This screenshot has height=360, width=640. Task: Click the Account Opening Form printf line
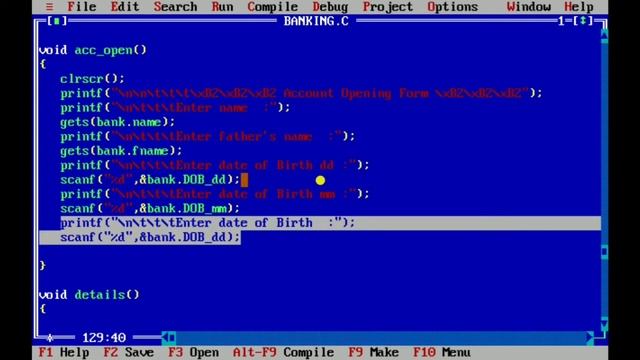tap(301, 93)
